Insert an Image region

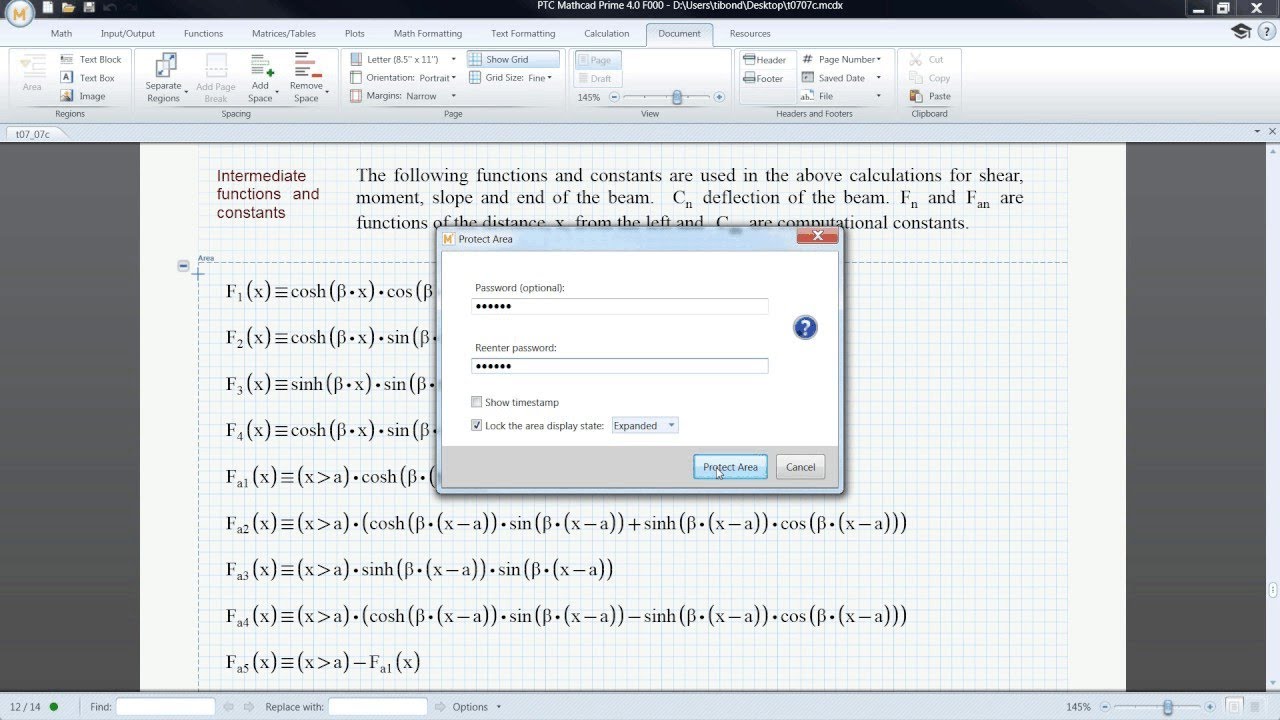(83, 96)
